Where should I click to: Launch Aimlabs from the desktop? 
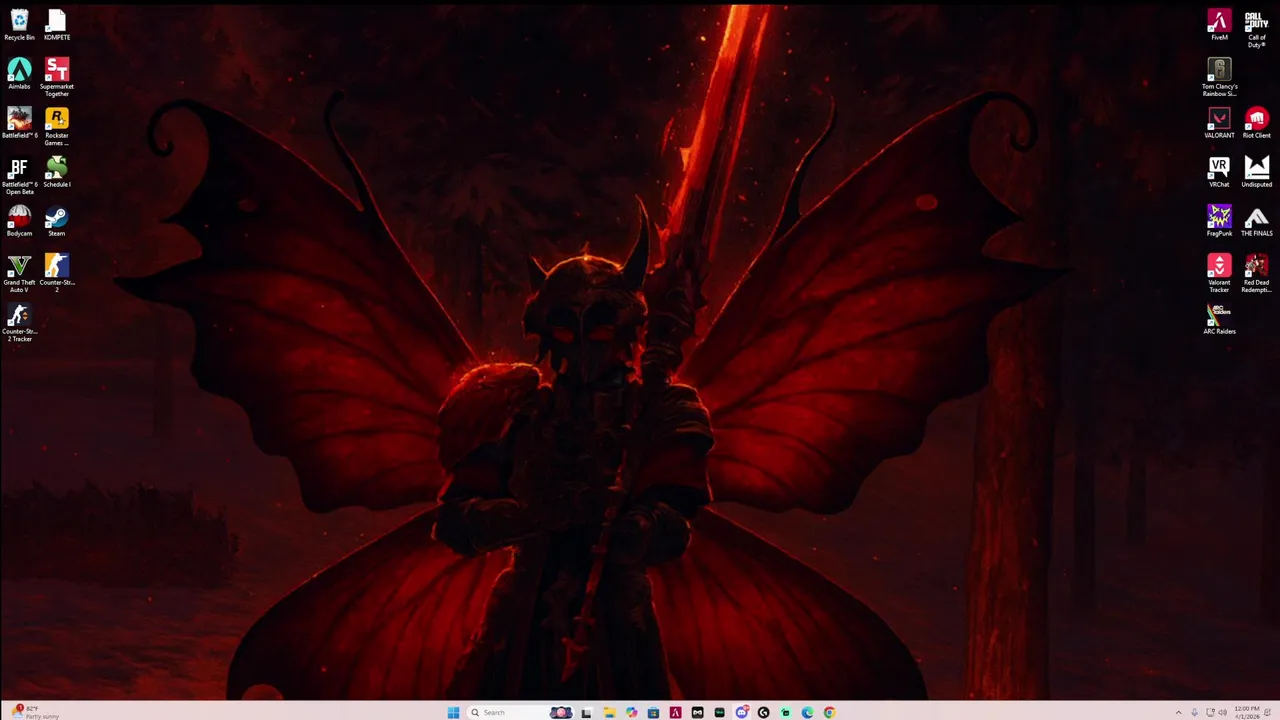pos(19,74)
